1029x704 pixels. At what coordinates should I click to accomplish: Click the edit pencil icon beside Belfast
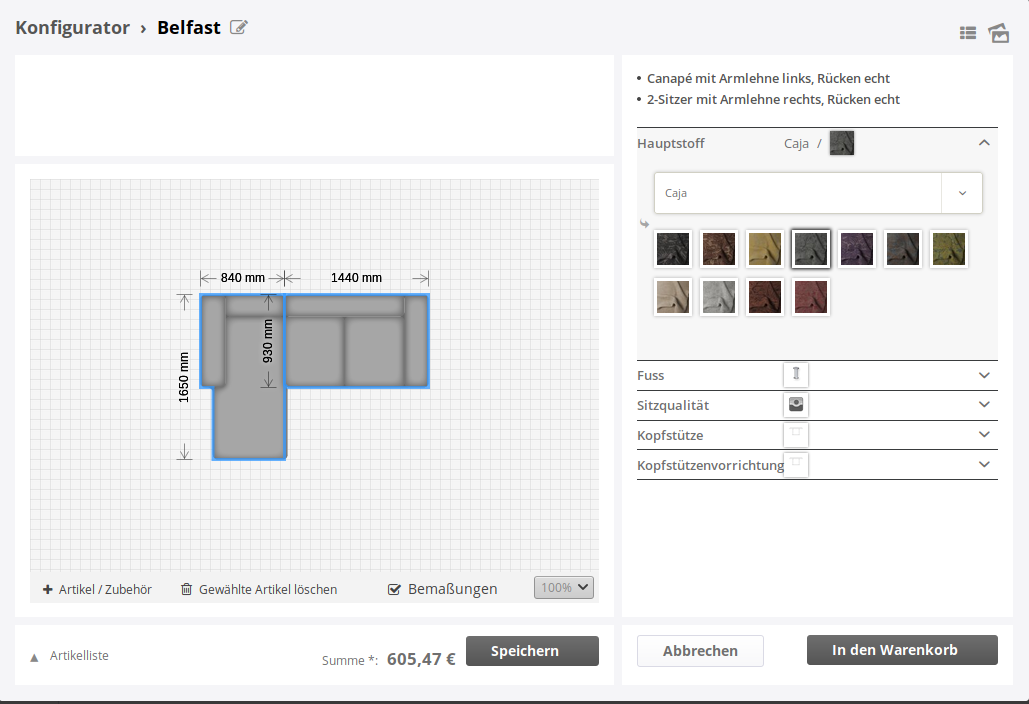coord(239,27)
